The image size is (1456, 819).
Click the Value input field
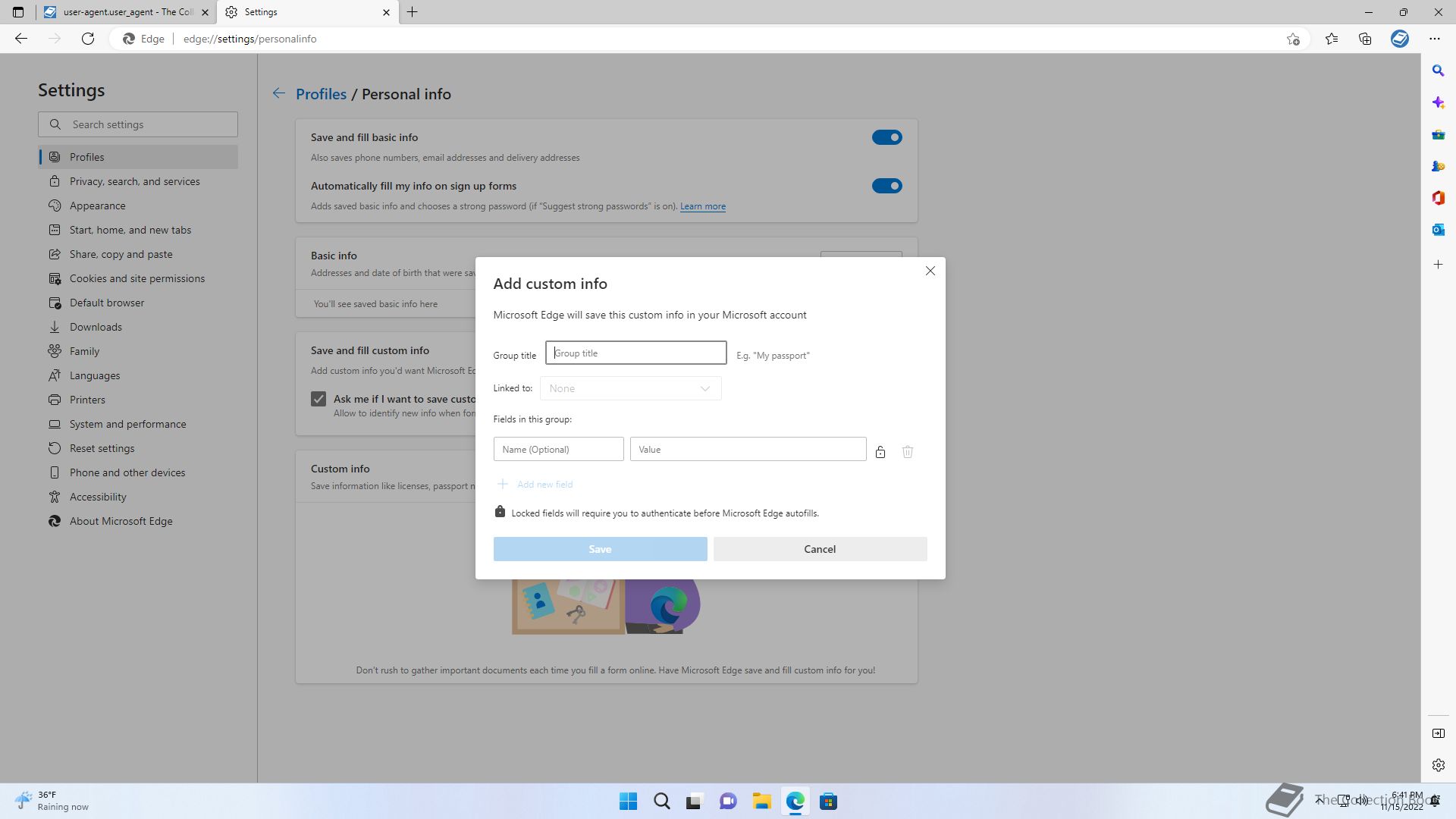click(x=748, y=449)
